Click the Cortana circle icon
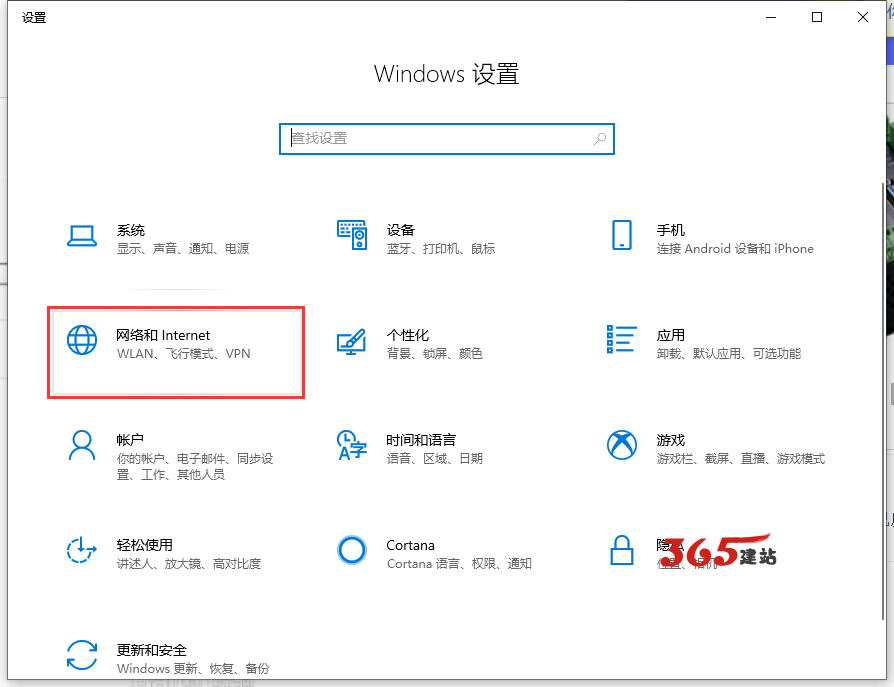 [x=352, y=550]
